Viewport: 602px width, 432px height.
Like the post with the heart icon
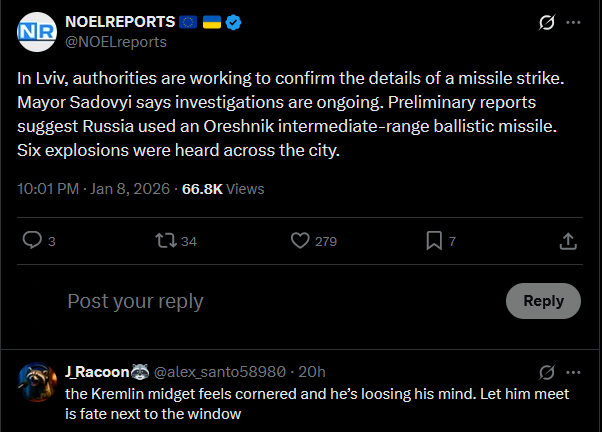coord(299,240)
